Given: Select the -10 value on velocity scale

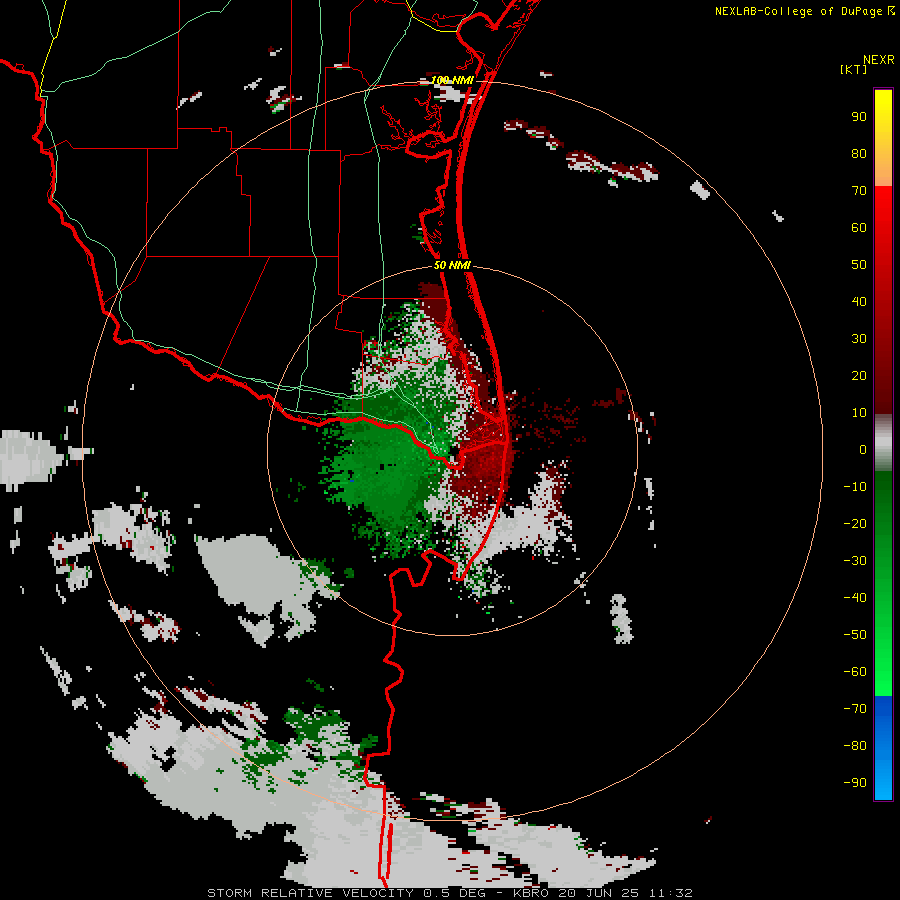Looking at the screenshot, I should (855, 487).
